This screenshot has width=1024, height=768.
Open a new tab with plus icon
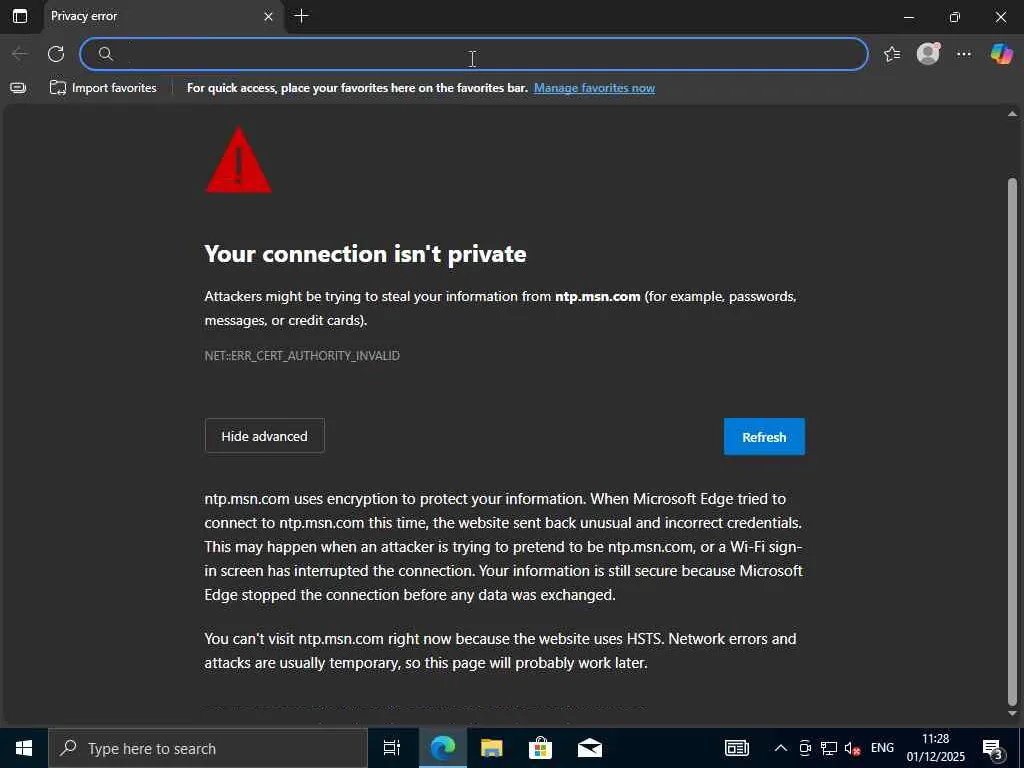[301, 16]
